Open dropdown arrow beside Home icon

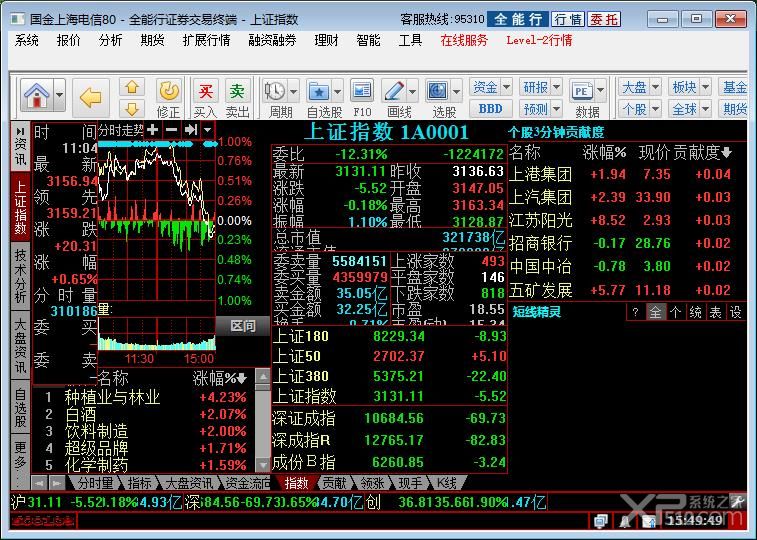[59, 95]
